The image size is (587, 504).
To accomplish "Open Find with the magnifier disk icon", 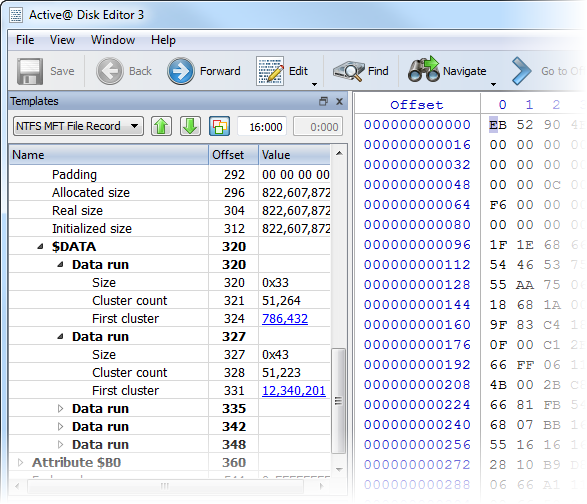I will click(x=348, y=71).
